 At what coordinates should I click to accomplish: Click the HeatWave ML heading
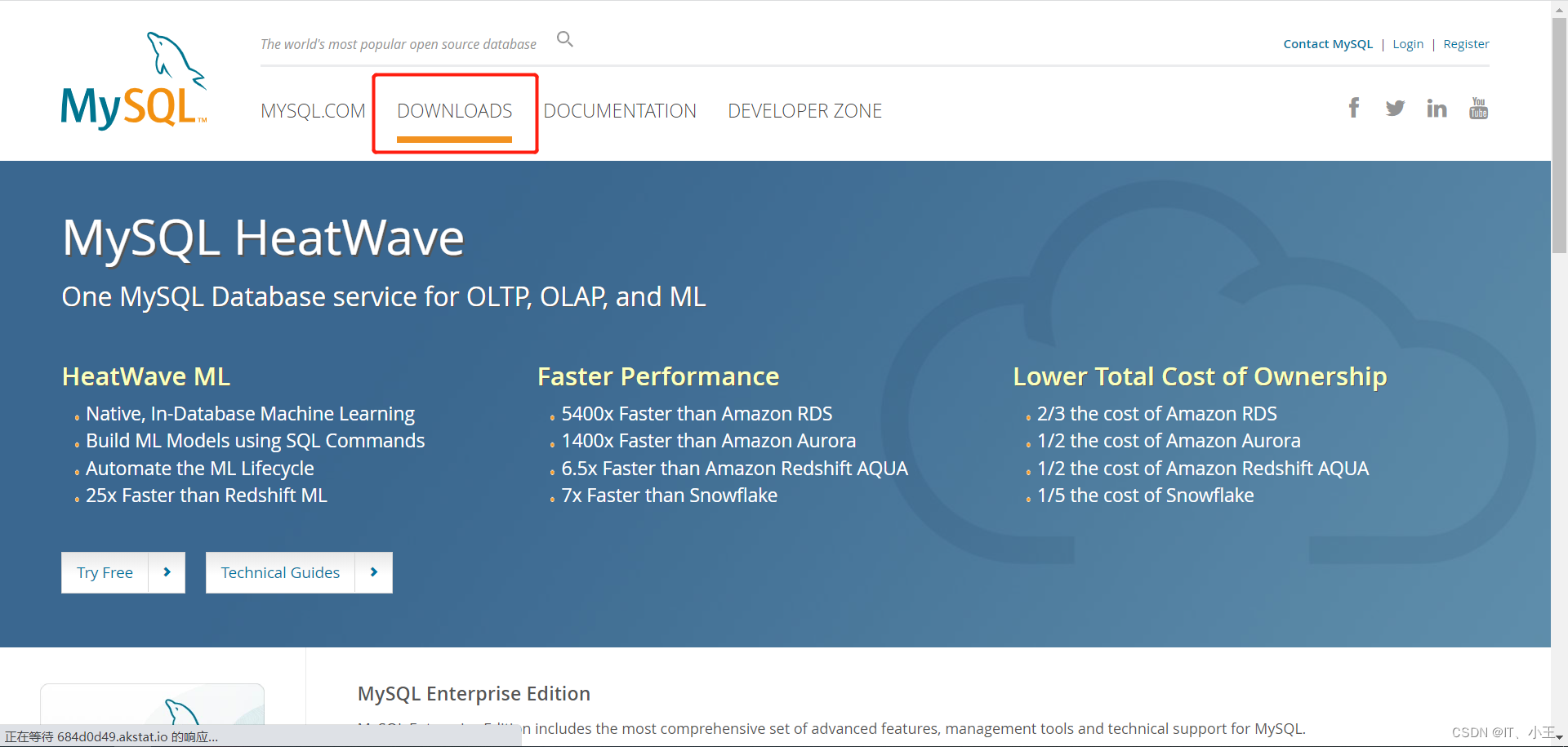(146, 376)
